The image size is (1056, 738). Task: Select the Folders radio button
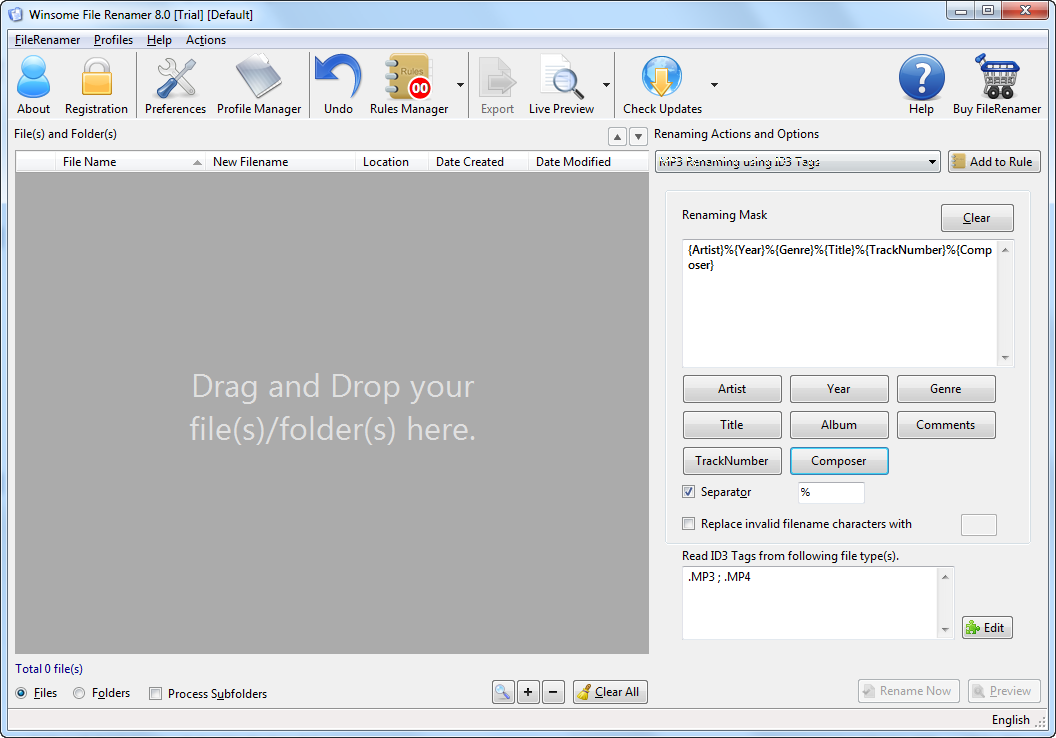(79, 693)
